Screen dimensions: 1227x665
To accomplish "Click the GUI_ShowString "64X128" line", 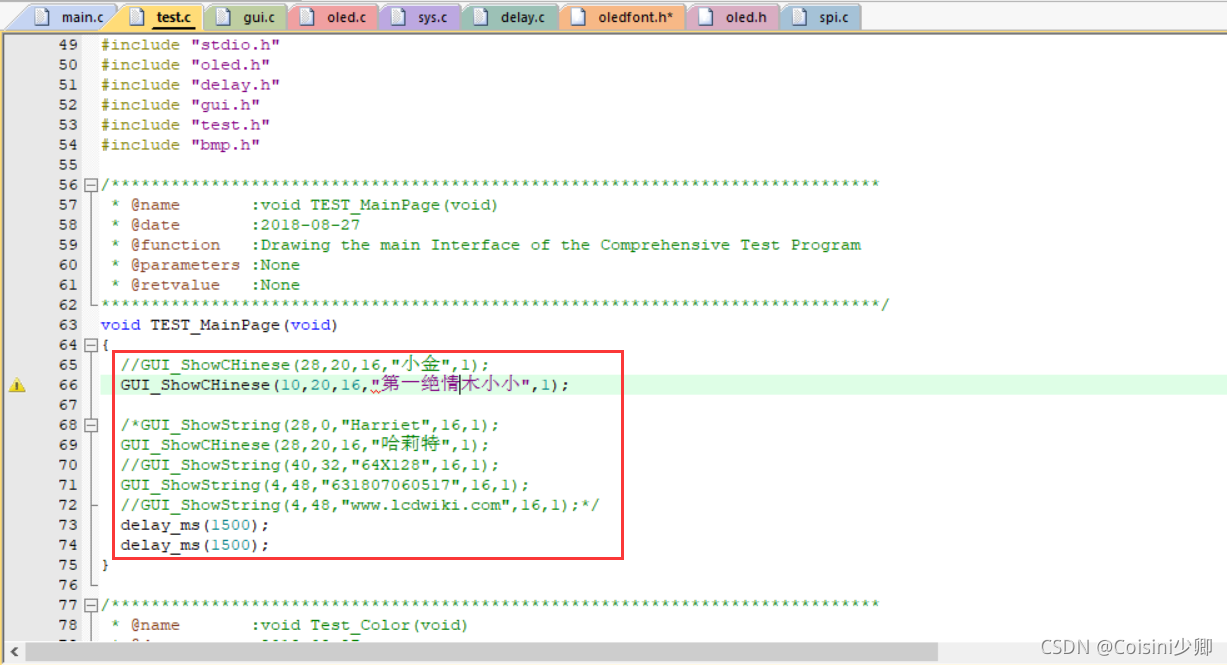I will 309,465.
